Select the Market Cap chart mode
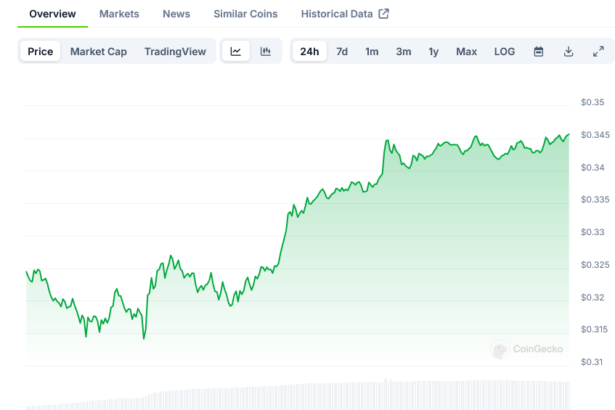 click(x=98, y=51)
